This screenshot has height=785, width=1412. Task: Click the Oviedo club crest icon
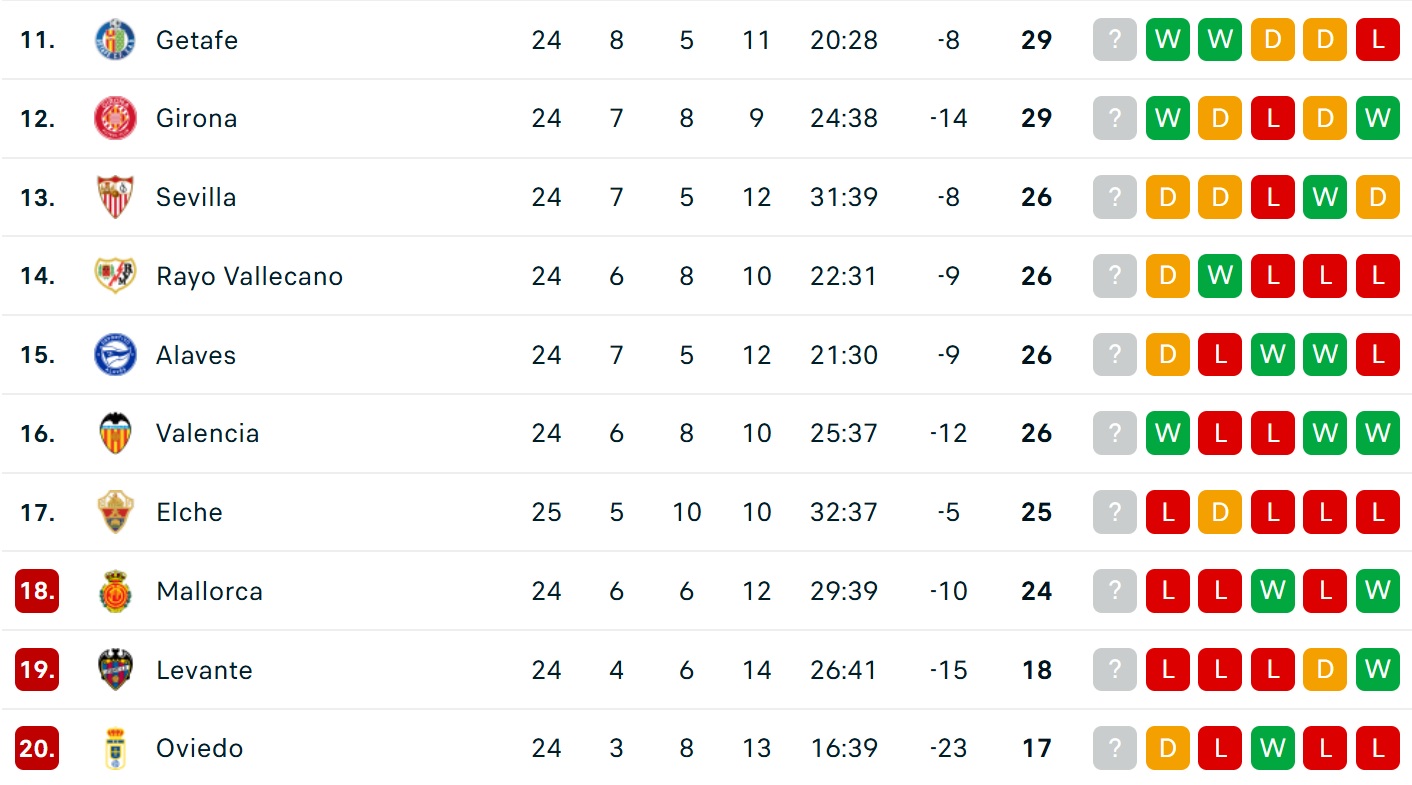point(115,749)
